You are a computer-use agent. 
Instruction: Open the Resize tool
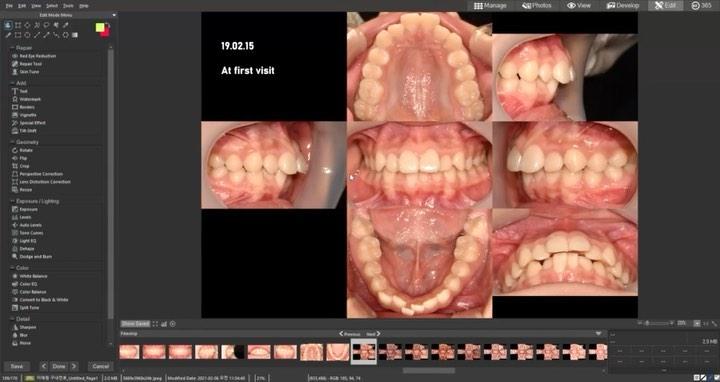[22, 190]
